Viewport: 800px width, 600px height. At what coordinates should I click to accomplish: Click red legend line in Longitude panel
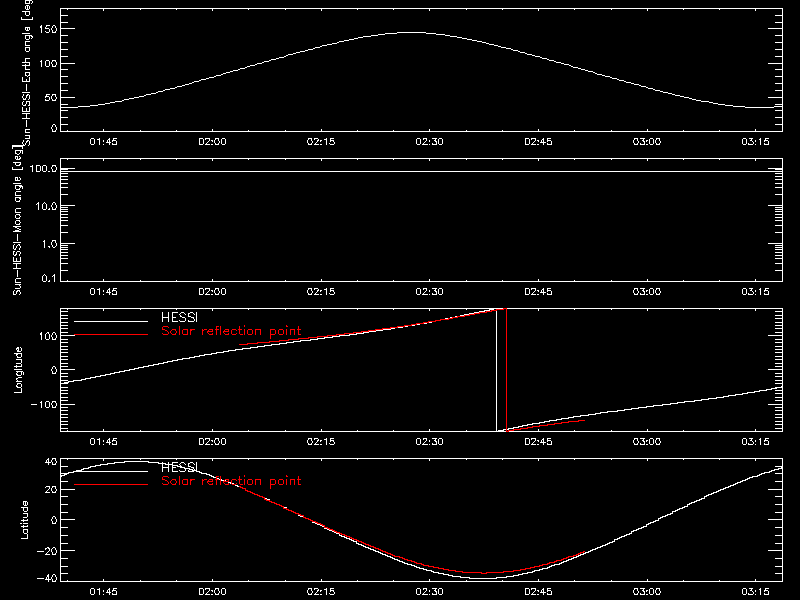[x=111, y=335]
